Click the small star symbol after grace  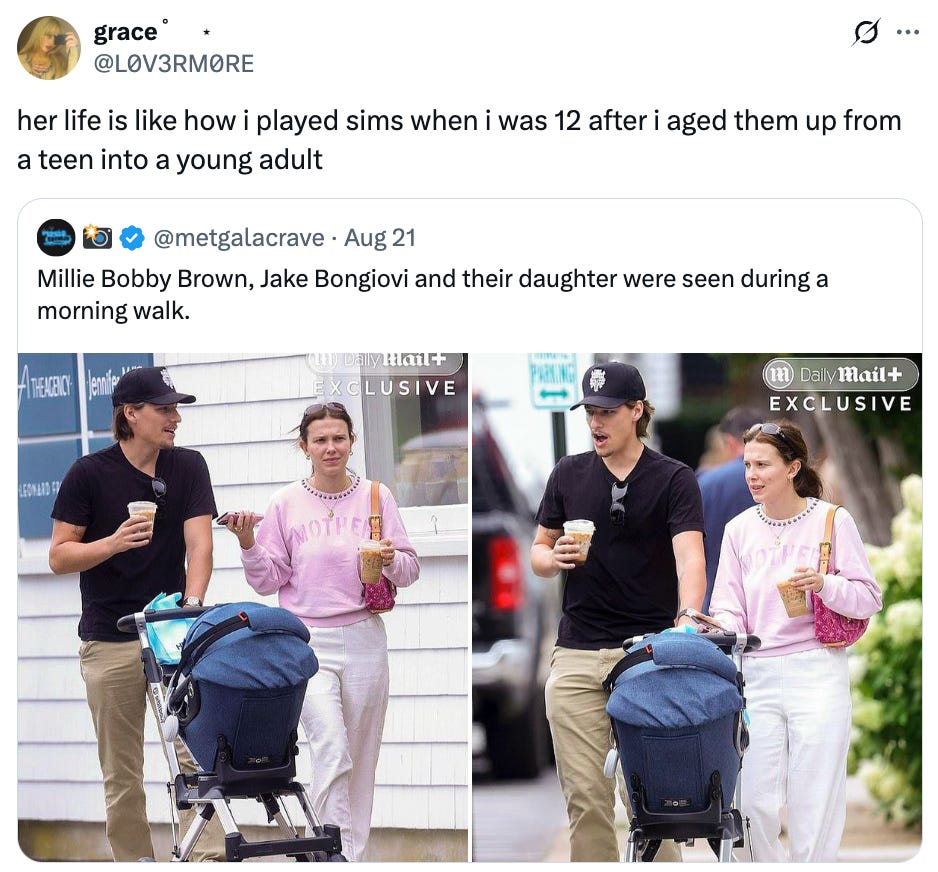[206, 32]
